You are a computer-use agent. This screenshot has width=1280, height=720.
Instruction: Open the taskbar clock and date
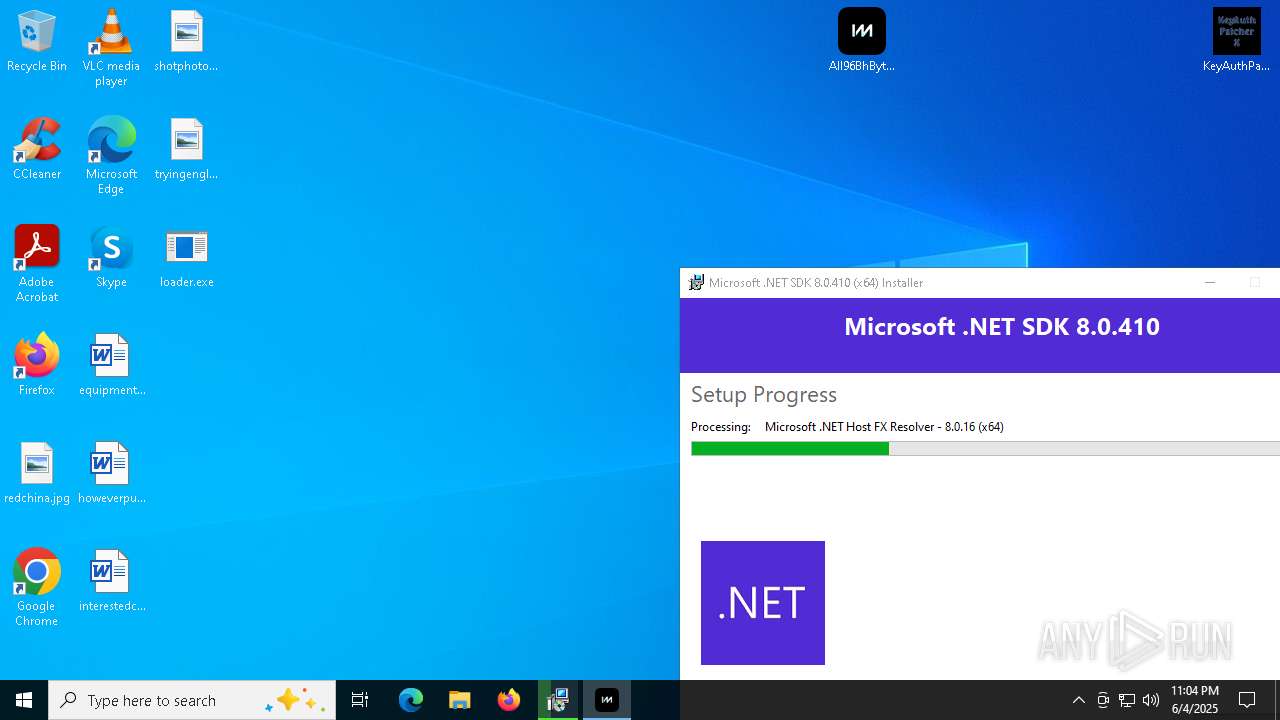[1194, 700]
